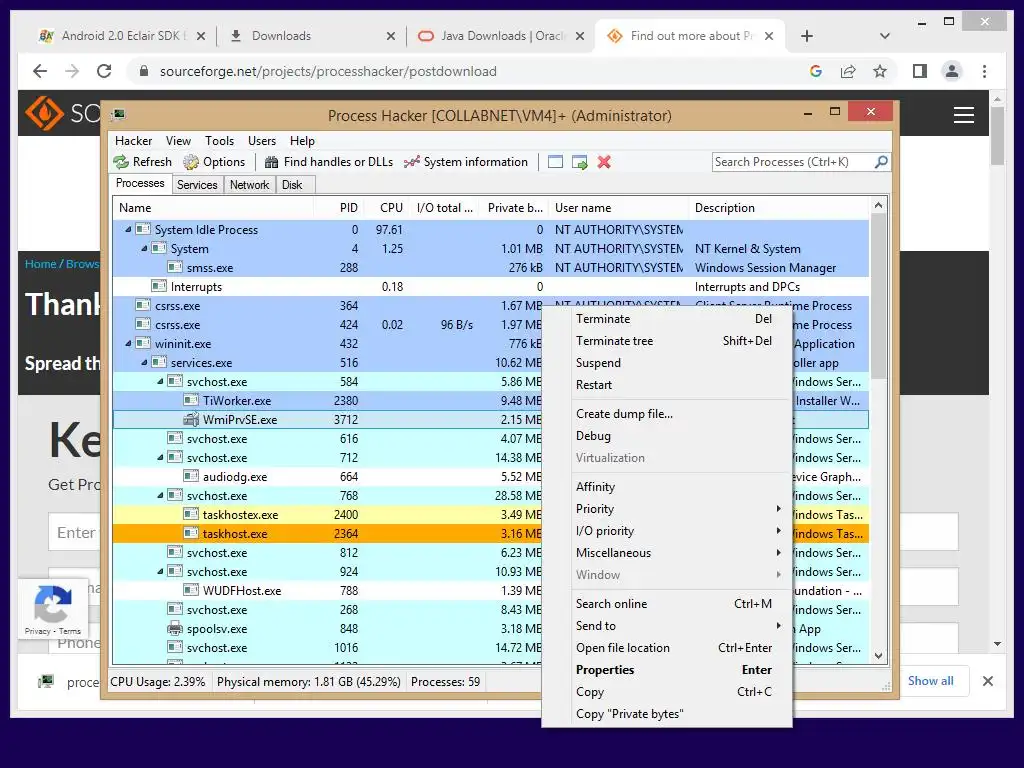1024x768 pixels.
Task: Collapse svchost.exe PID 924 node
Action: [x=160, y=571]
